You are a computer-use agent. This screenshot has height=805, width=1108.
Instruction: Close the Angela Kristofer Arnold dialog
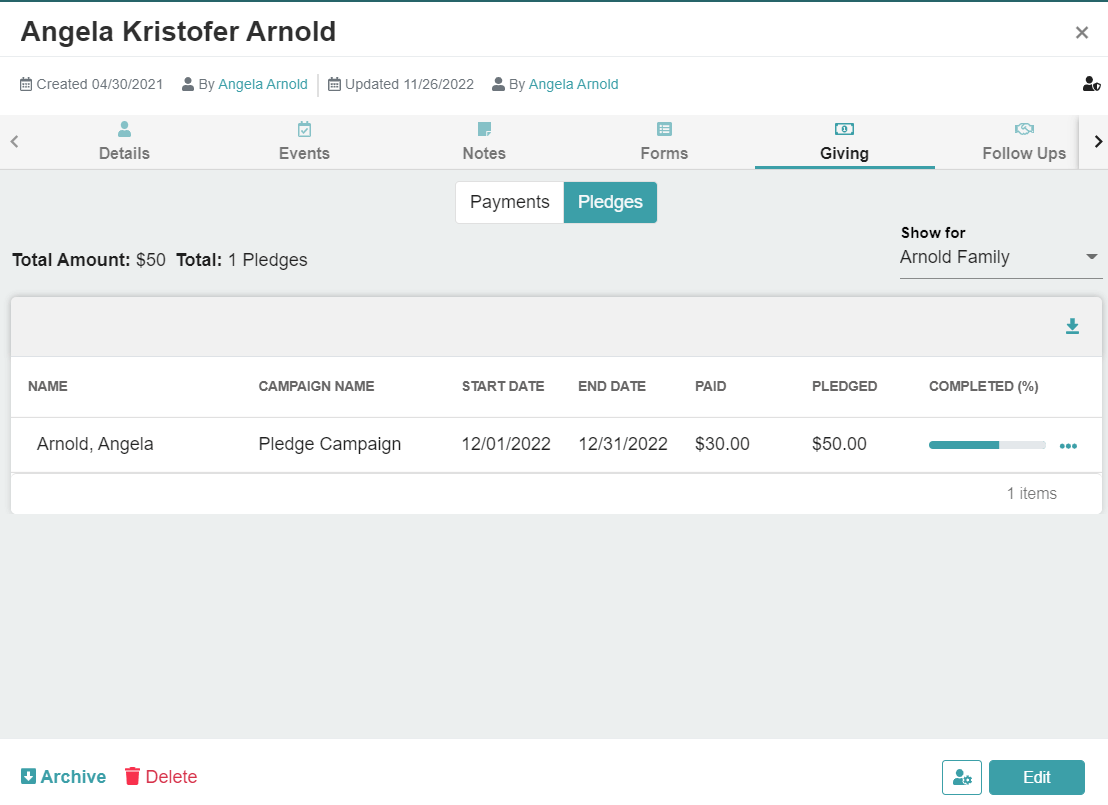pyautogui.click(x=1081, y=33)
